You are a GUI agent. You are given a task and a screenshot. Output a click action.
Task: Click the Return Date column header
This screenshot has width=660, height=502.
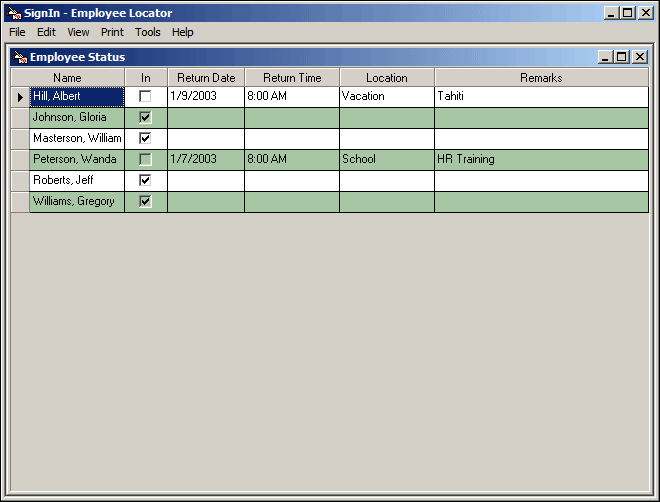point(206,78)
